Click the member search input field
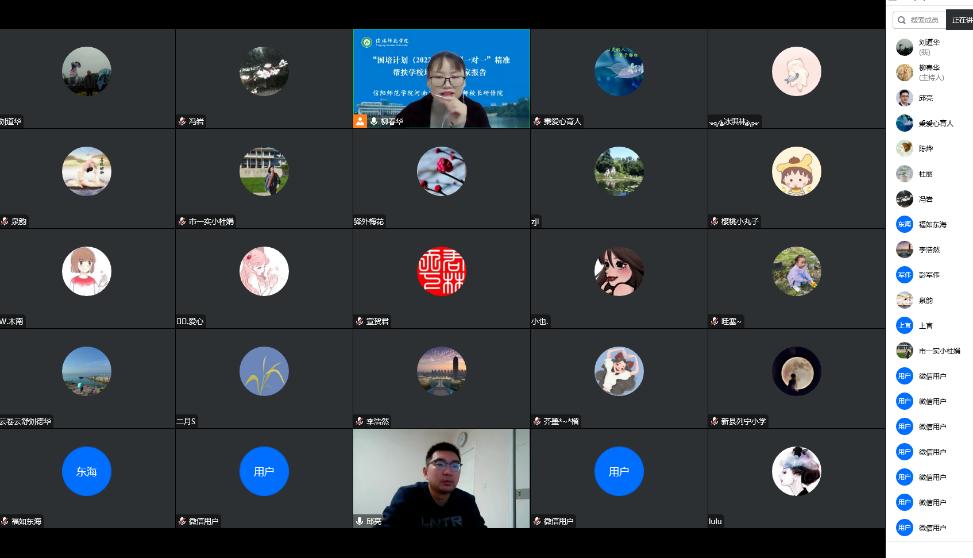This screenshot has width=973, height=558. pyautogui.click(x=924, y=20)
